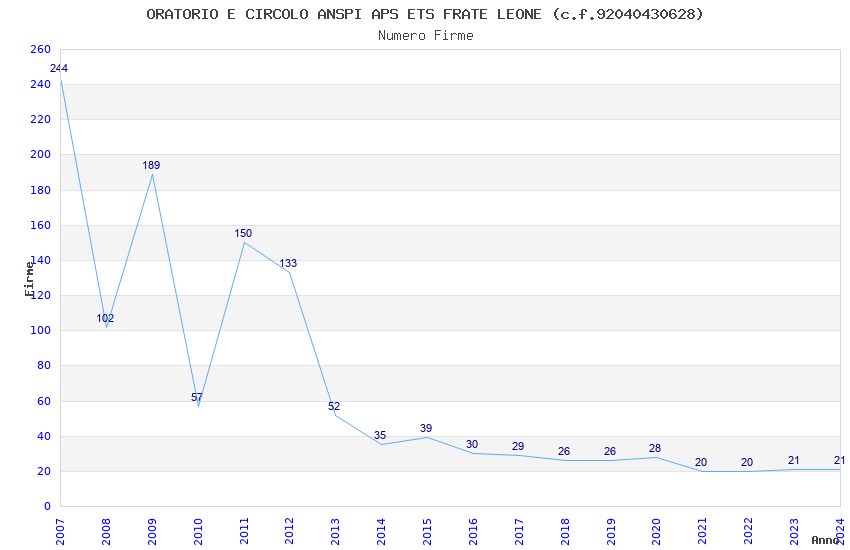
Task: Select x-axis year label 2012
Action: [289, 532]
